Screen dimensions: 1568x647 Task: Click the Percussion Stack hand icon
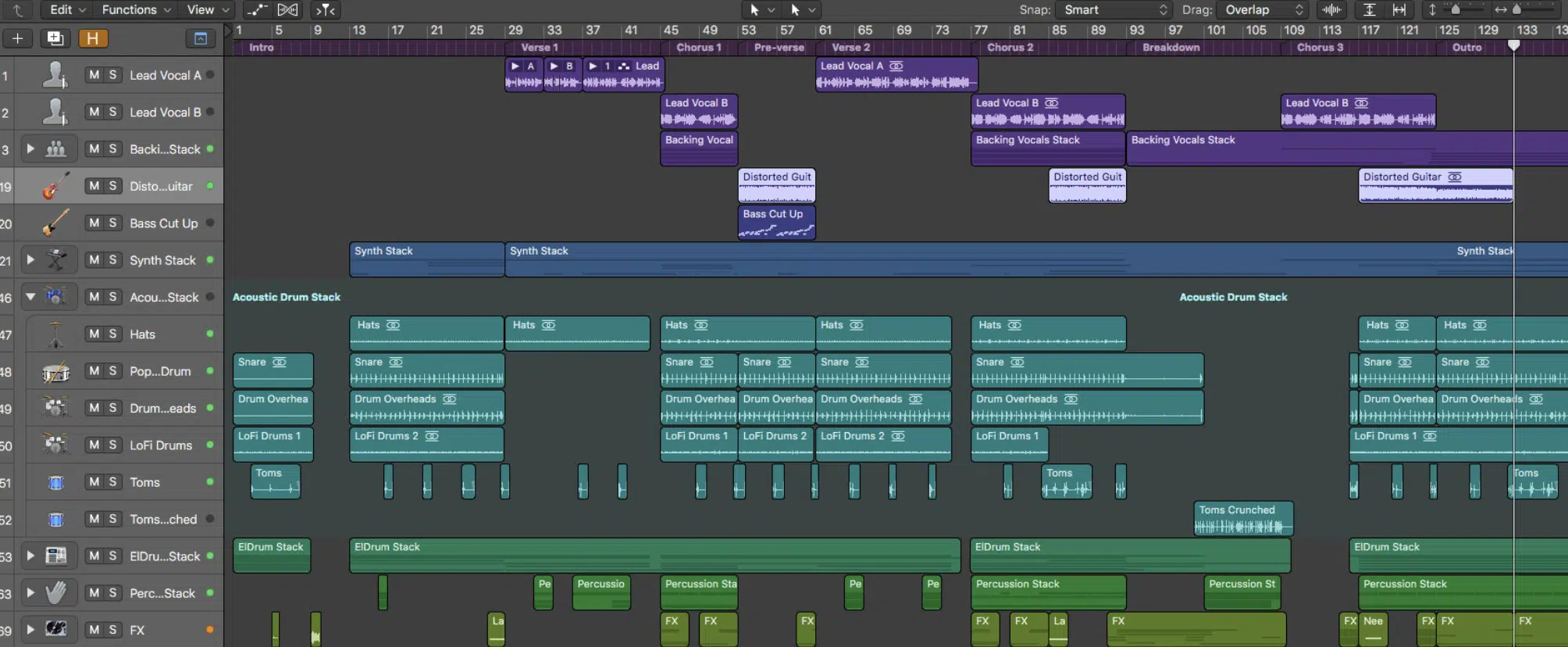click(55, 592)
